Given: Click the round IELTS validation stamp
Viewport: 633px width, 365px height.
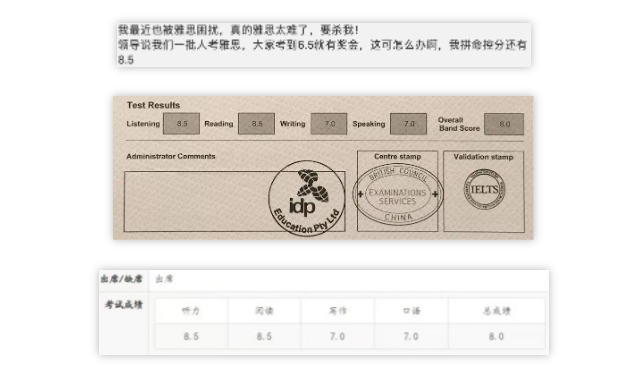Looking at the screenshot, I should pyautogui.click(x=484, y=189).
